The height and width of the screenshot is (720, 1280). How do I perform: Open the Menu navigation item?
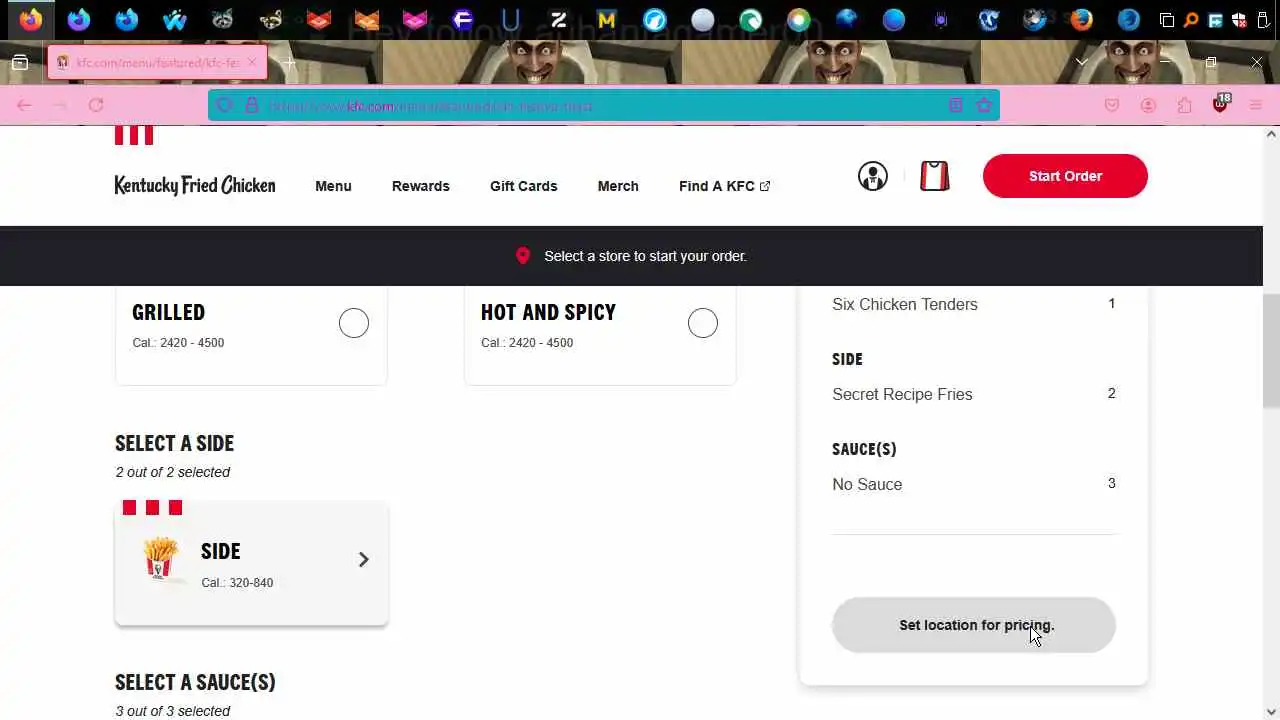point(333,186)
